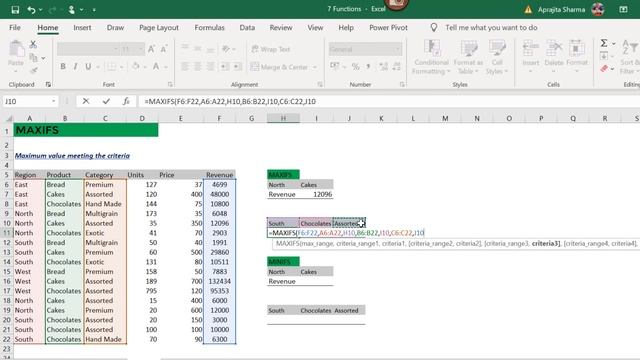
Task: Open Fill Color dropdown arrow
Action: point(144,67)
